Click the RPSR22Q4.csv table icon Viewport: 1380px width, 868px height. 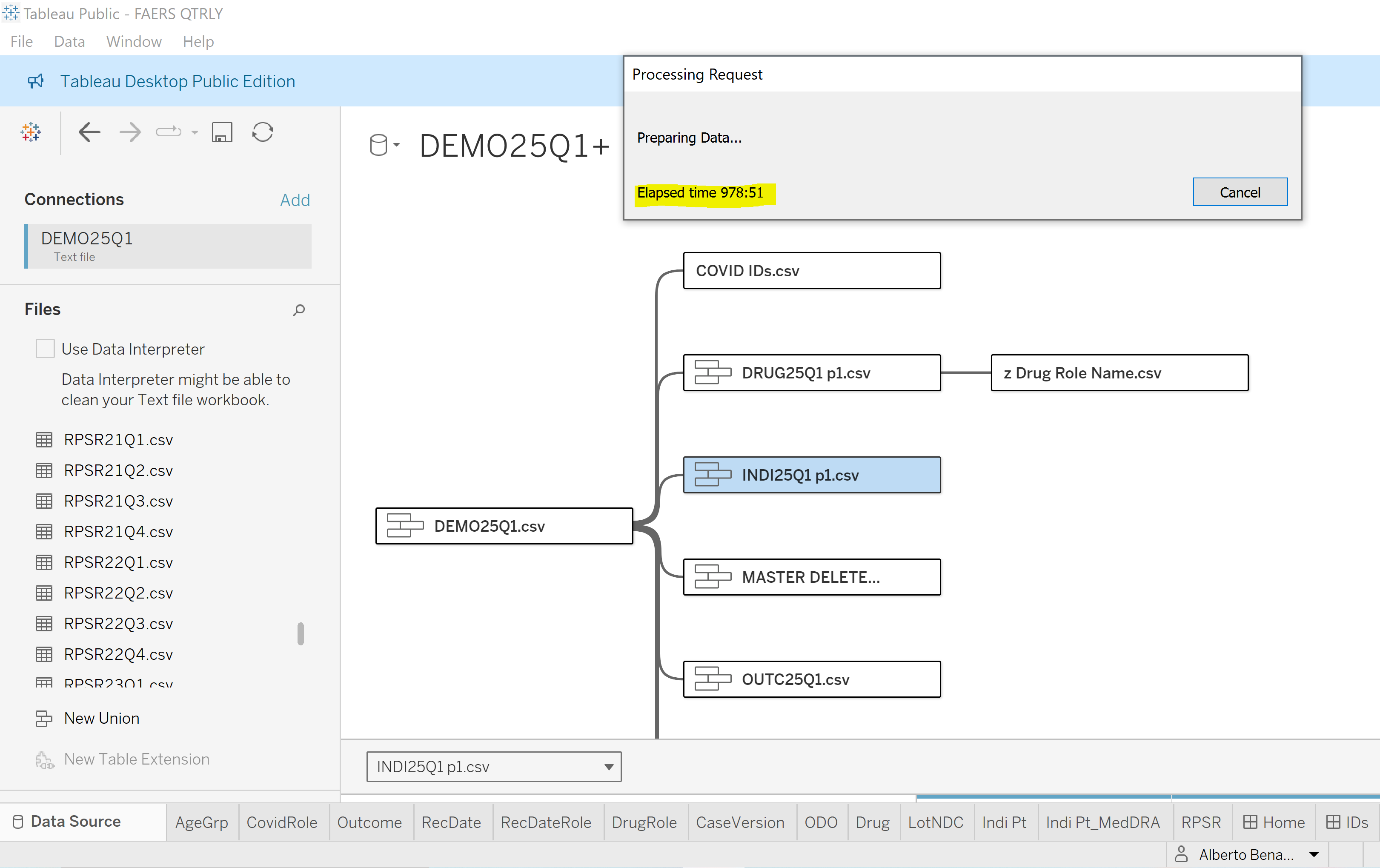(x=44, y=654)
